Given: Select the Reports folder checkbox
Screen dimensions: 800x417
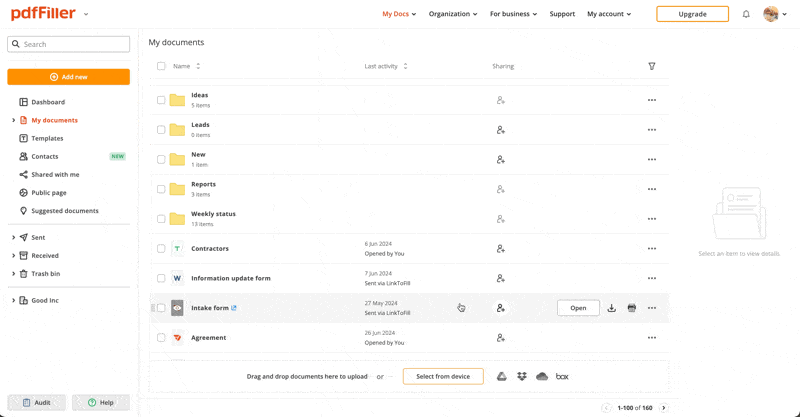Looking at the screenshot, I should pos(161,189).
